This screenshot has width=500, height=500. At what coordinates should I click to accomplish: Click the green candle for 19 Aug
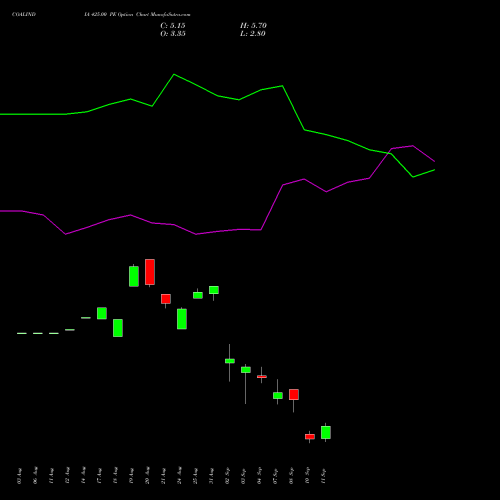coord(134,276)
